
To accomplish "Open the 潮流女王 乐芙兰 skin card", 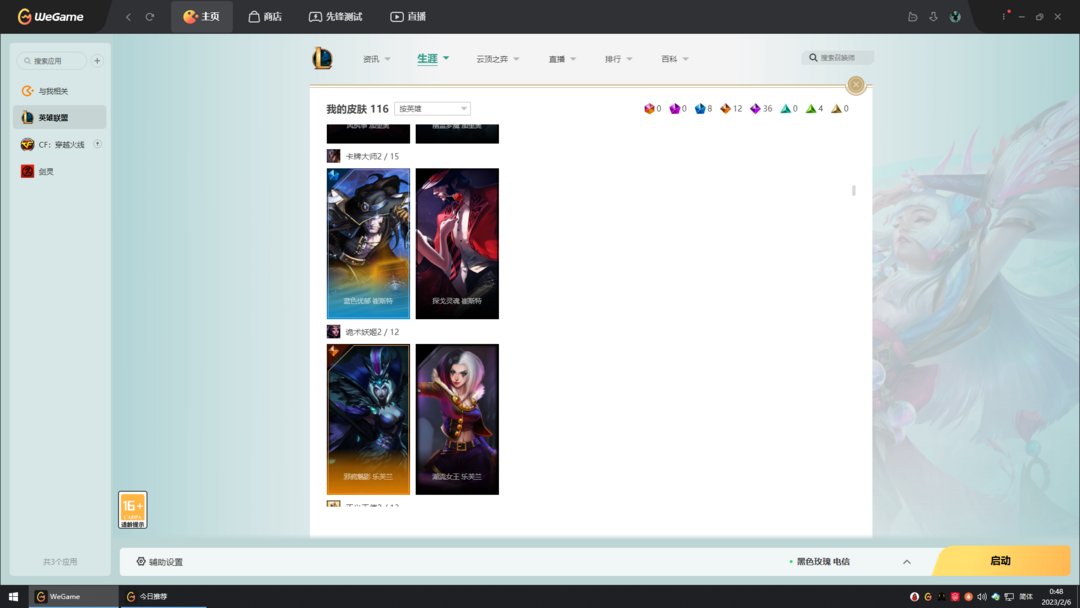I will click(x=457, y=419).
